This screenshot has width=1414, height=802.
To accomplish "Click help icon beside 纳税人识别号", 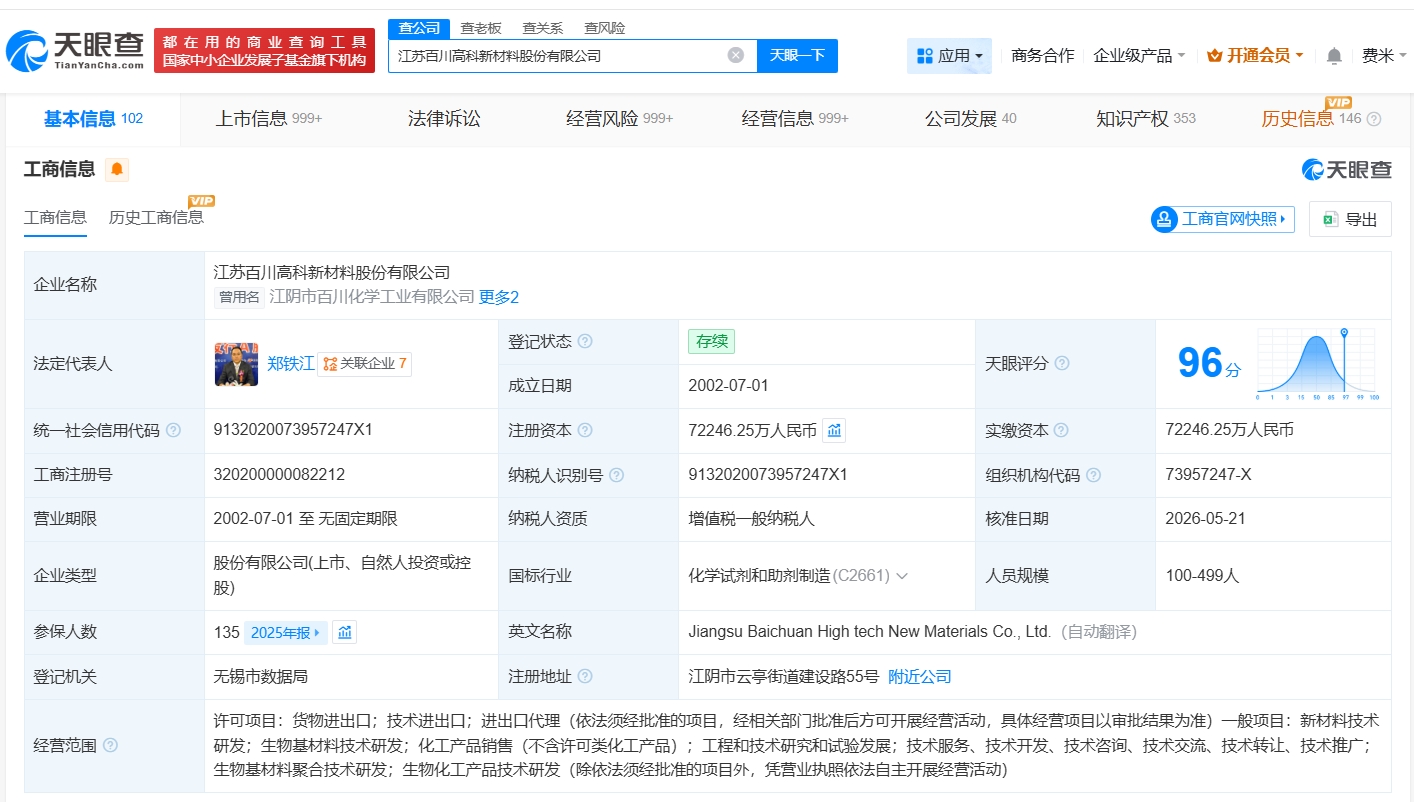I will [x=617, y=476].
